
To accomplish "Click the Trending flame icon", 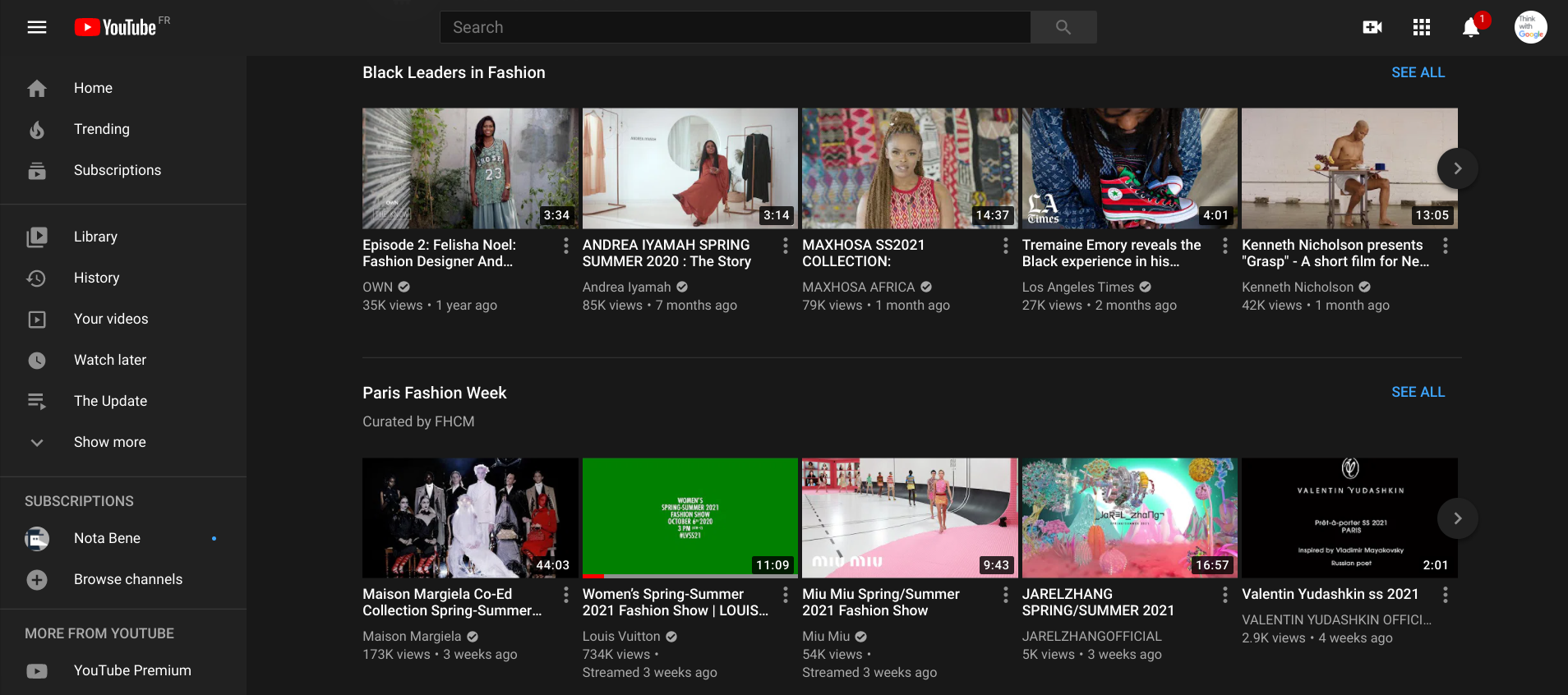I will (37, 129).
